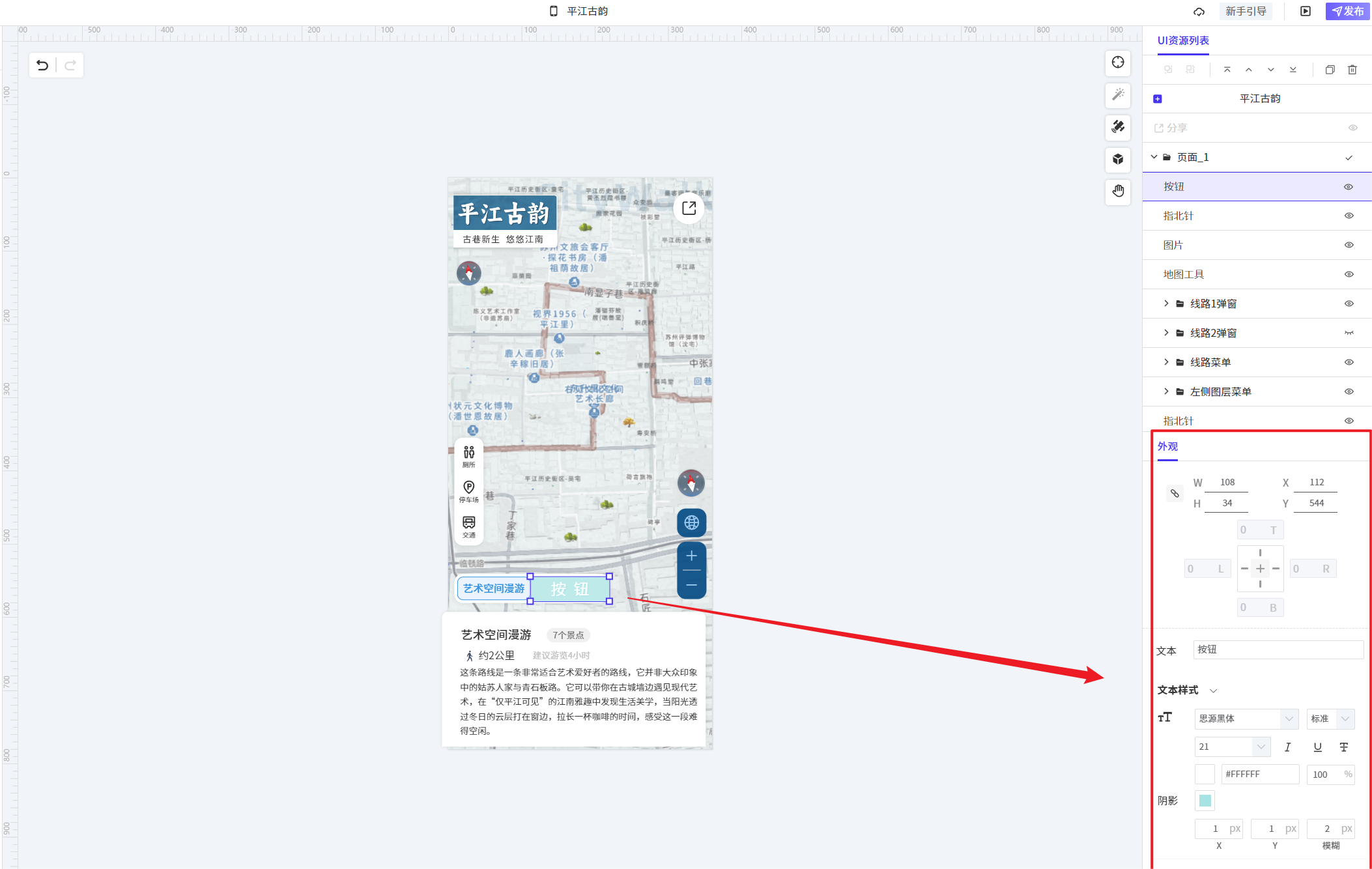
Task: Click the undo arrow icon
Action: click(42, 65)
